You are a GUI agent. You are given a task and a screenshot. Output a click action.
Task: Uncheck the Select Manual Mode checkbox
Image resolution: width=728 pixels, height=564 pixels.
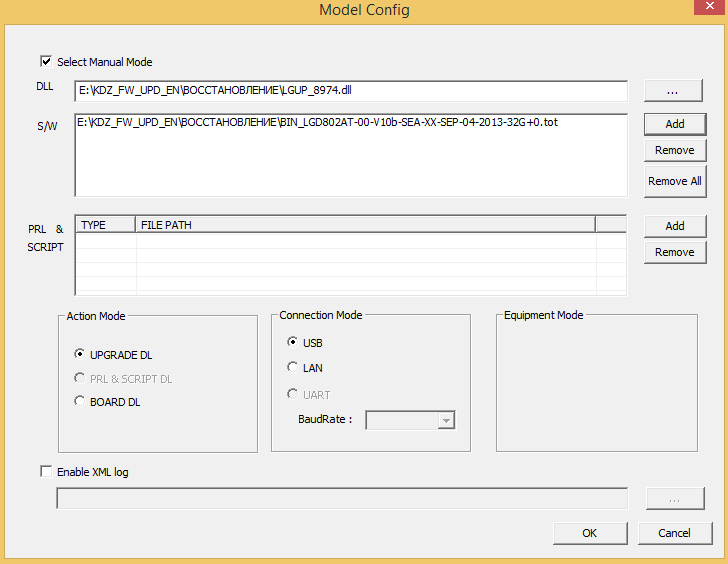tap(46, 61)
